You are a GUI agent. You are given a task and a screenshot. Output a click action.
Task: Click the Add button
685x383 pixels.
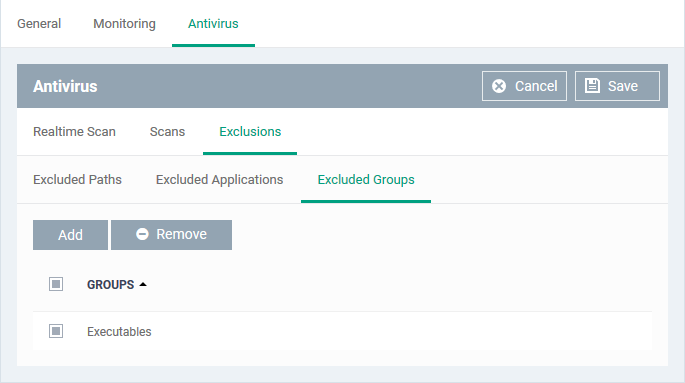tap(70, 235)
